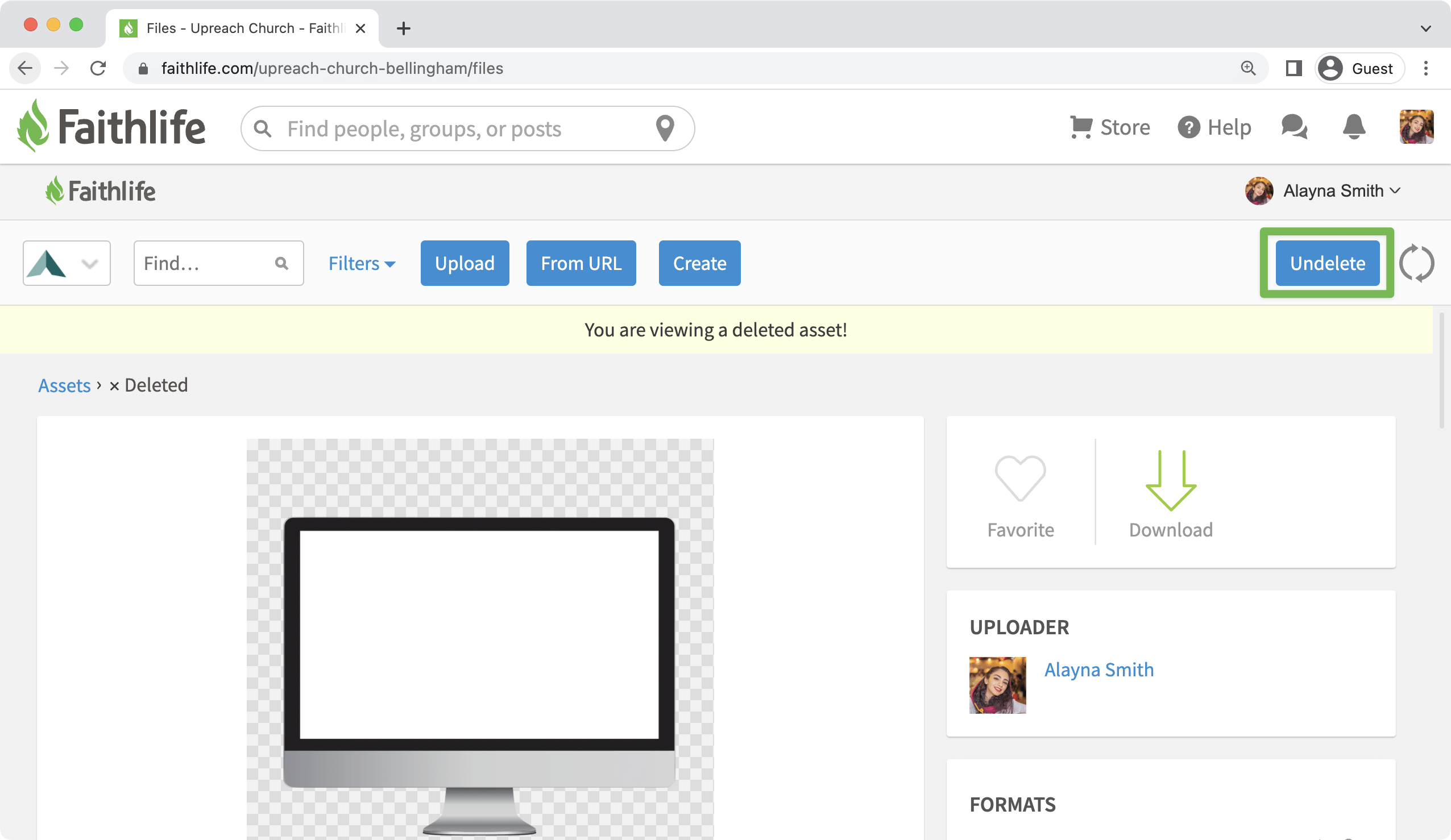Image resolution: width=1451 pixels, height=840 pixels.
Task: Click the FORMATS heading
Action: point(1012,804)
